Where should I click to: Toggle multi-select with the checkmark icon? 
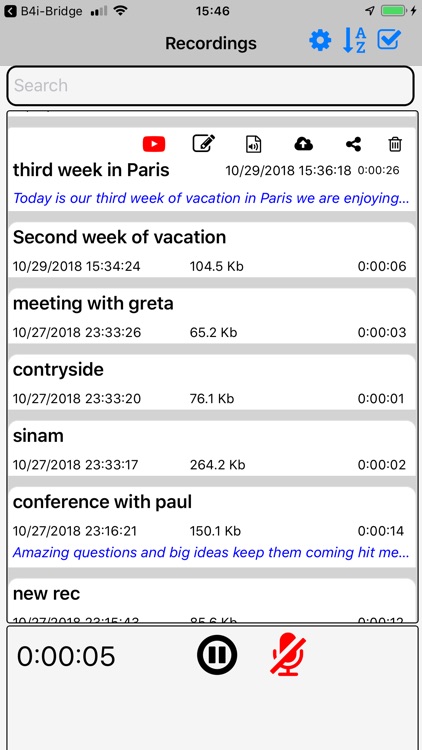(x=389, y=40)
